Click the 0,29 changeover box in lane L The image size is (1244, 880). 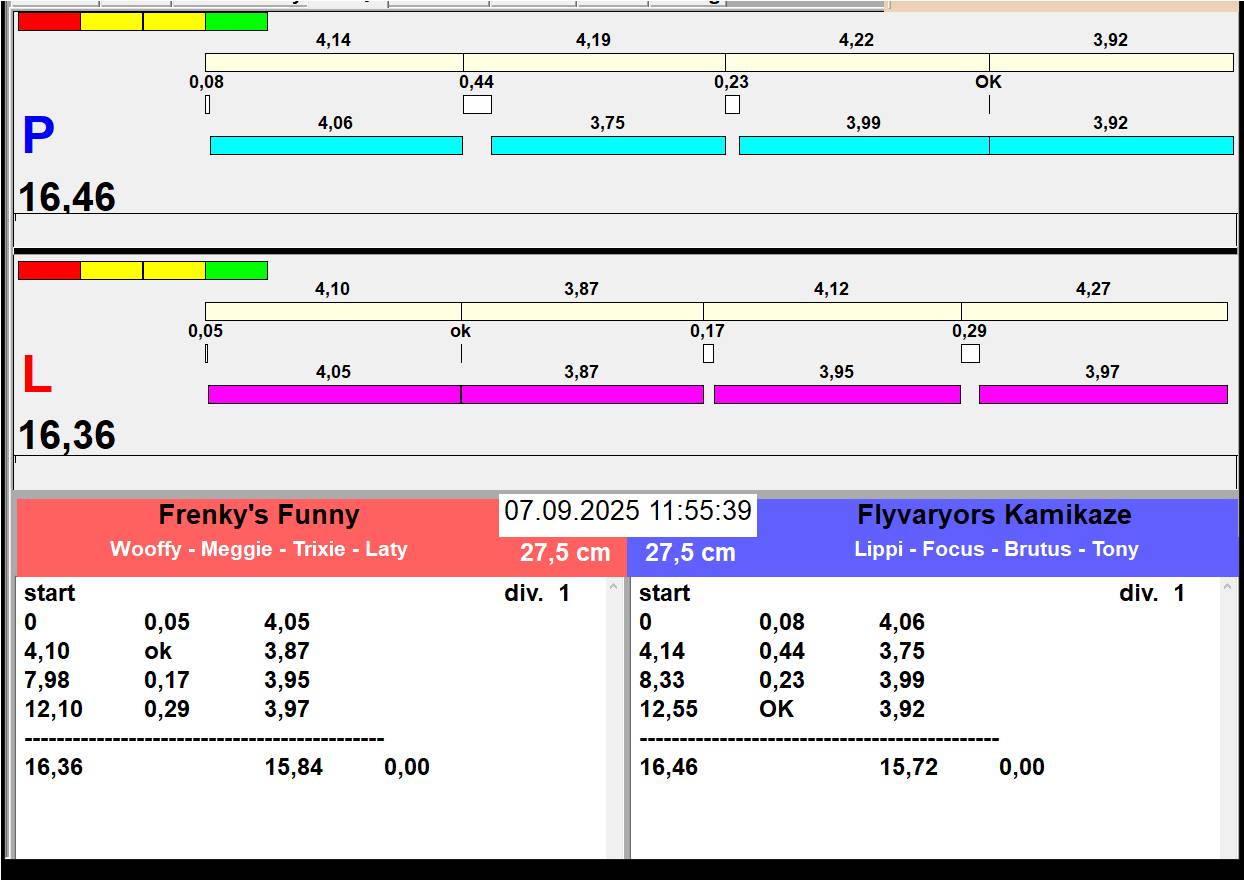pyautogui.click(x=970, y=354)
